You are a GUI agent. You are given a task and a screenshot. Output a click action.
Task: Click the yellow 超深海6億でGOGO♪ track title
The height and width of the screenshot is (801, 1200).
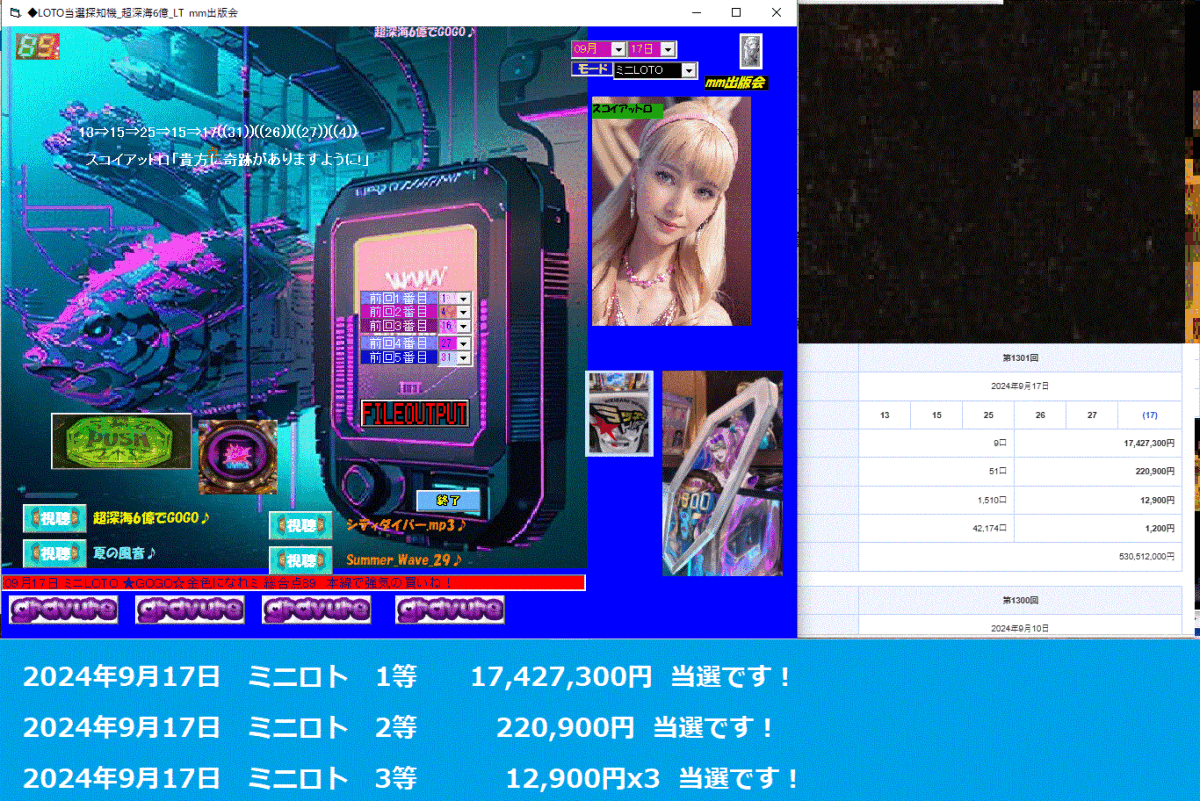click(x=151, y=518)
